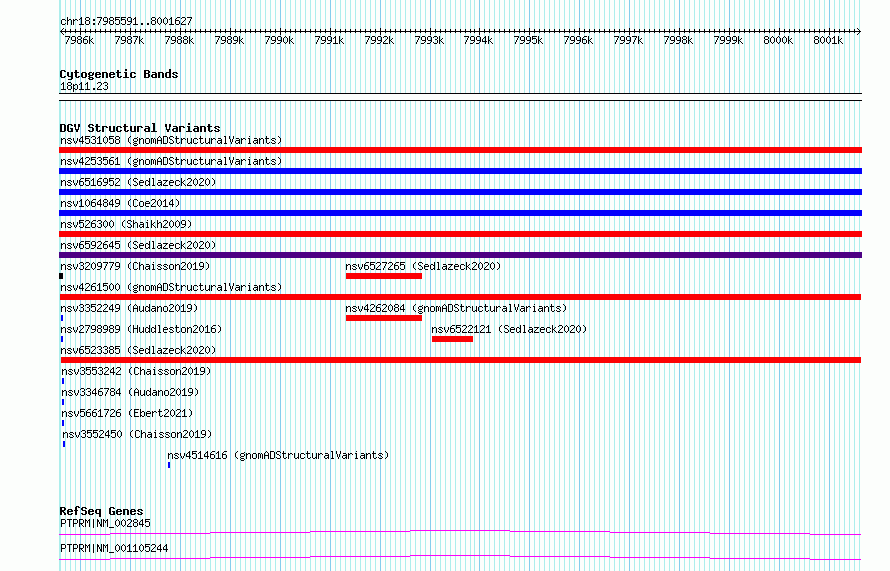Click nsv2798989 Huddleston2016 label

(141, 329)
